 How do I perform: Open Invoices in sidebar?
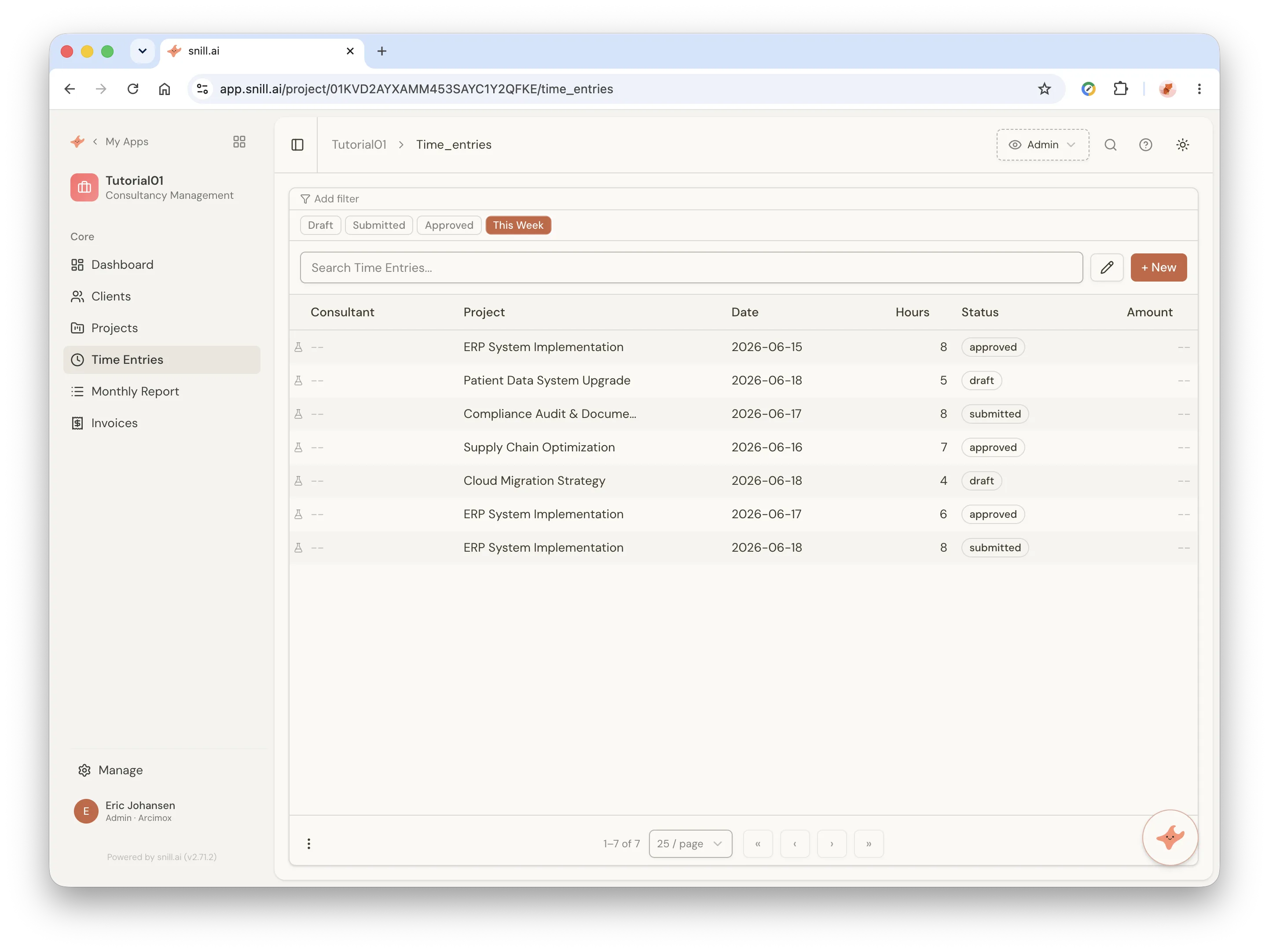(162, 423)
